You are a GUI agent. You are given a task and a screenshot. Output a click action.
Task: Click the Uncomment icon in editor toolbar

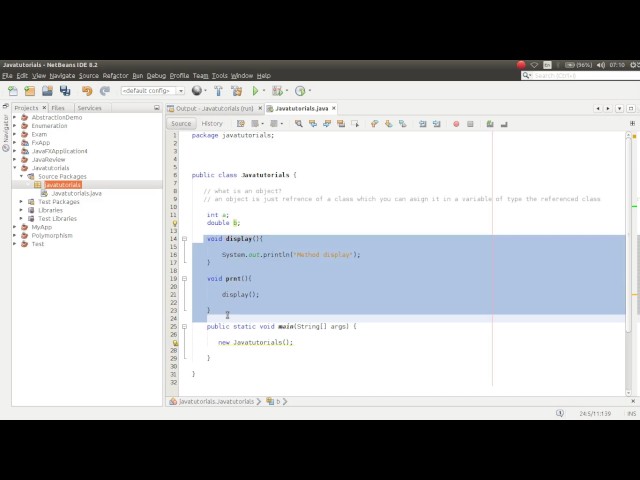504,124
